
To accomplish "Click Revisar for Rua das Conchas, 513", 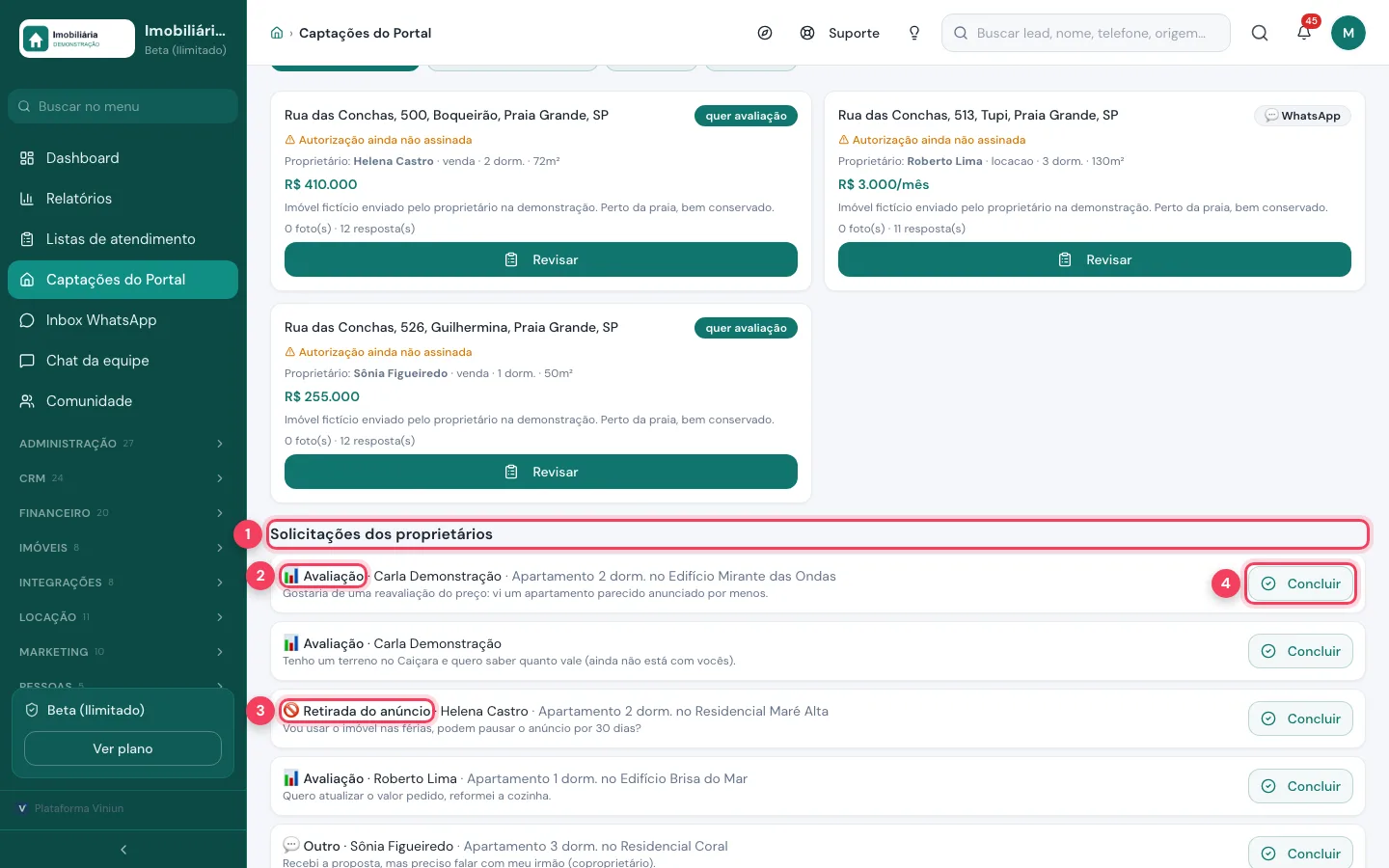I will [1095, 259].
